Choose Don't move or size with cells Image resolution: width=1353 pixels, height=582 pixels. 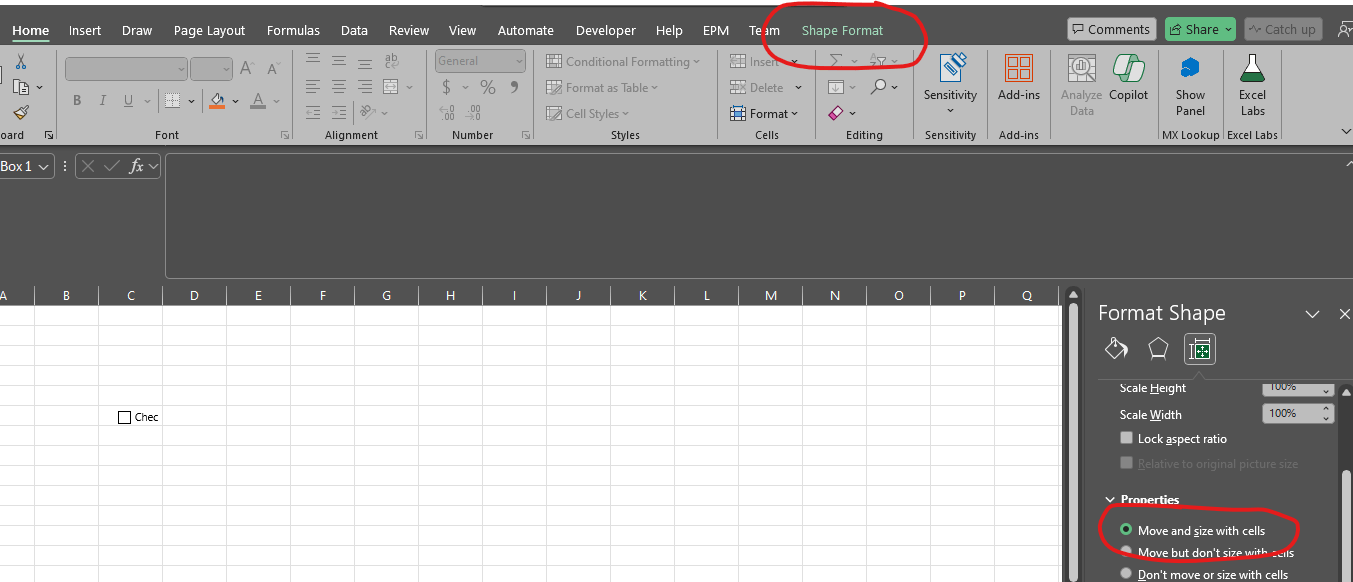[1126, 573]
